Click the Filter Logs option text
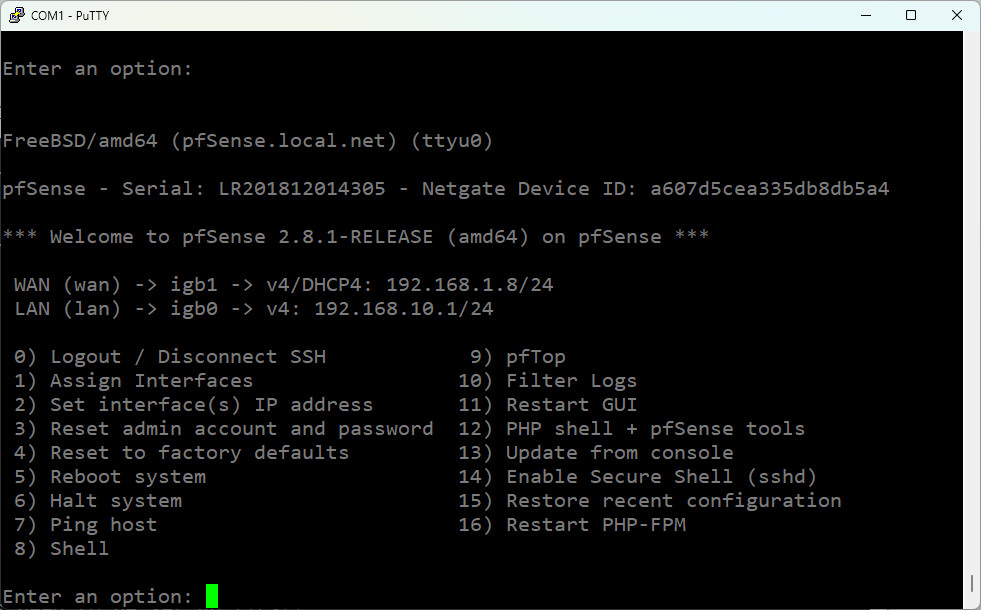The image size is (981, 610). (571, 381)
